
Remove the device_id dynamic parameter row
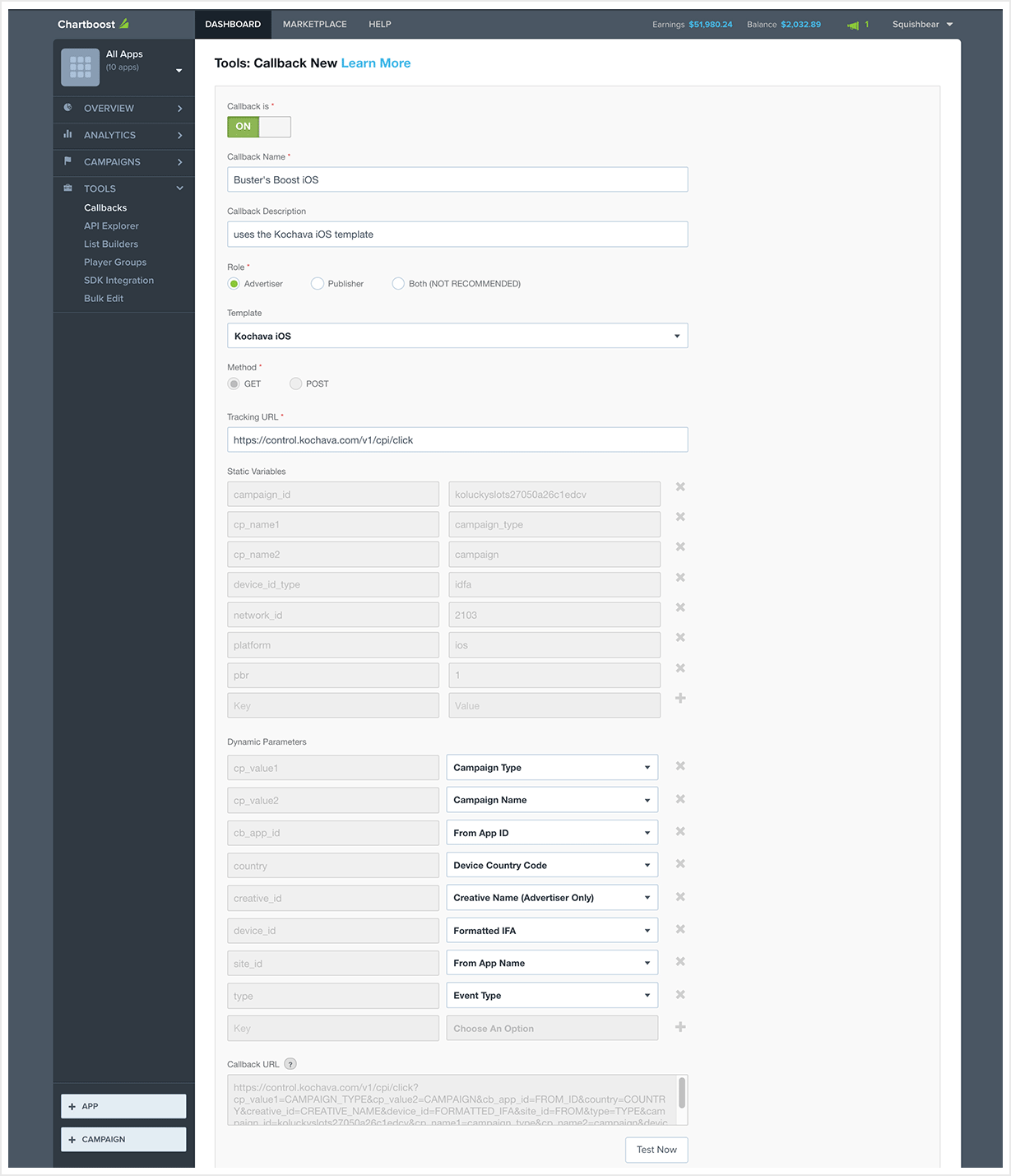tap(680, 929)
